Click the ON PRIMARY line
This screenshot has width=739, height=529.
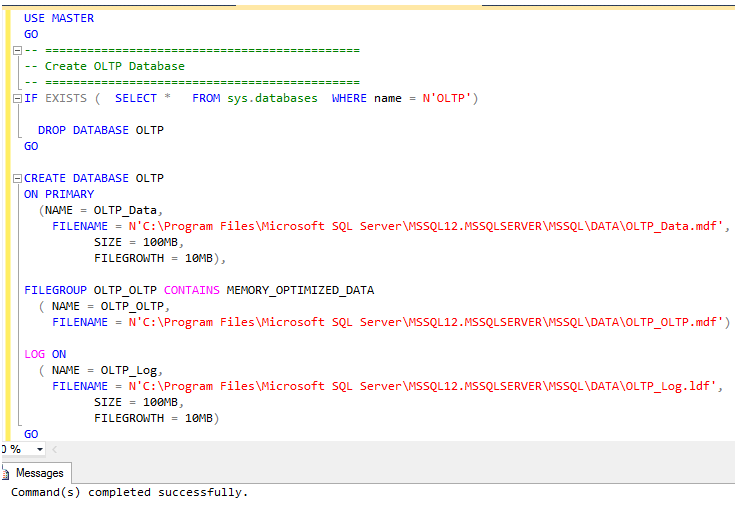click(59, 194)
